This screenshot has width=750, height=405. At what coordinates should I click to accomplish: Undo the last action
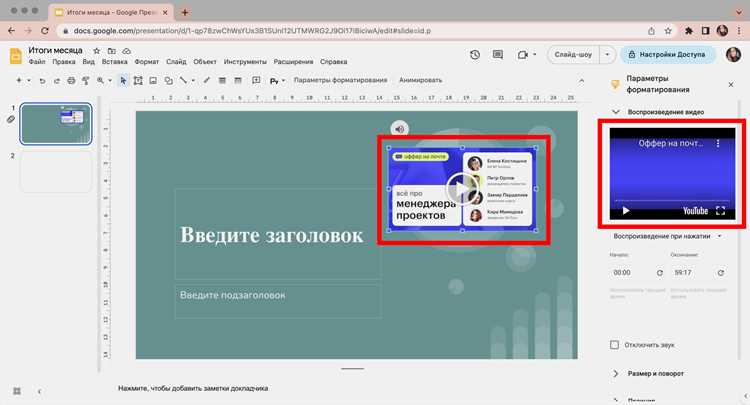coord(42,81)
